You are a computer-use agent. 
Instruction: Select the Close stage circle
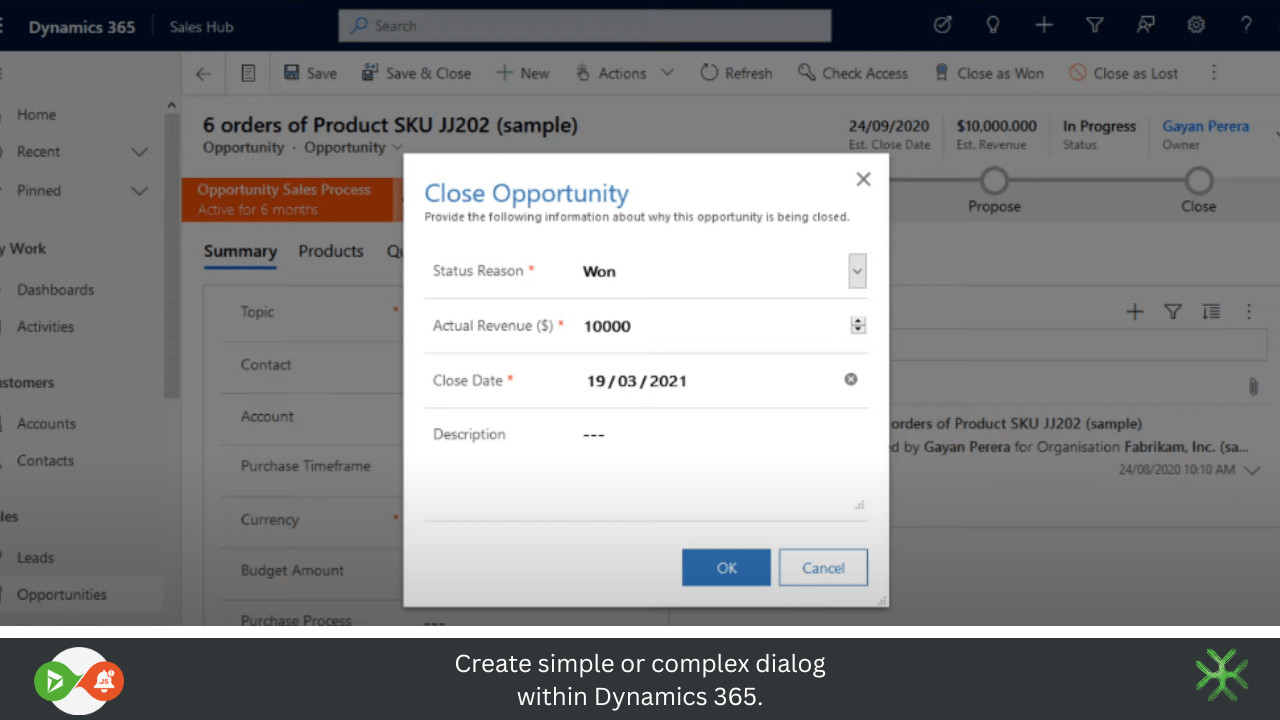(x=1198, y=181)
